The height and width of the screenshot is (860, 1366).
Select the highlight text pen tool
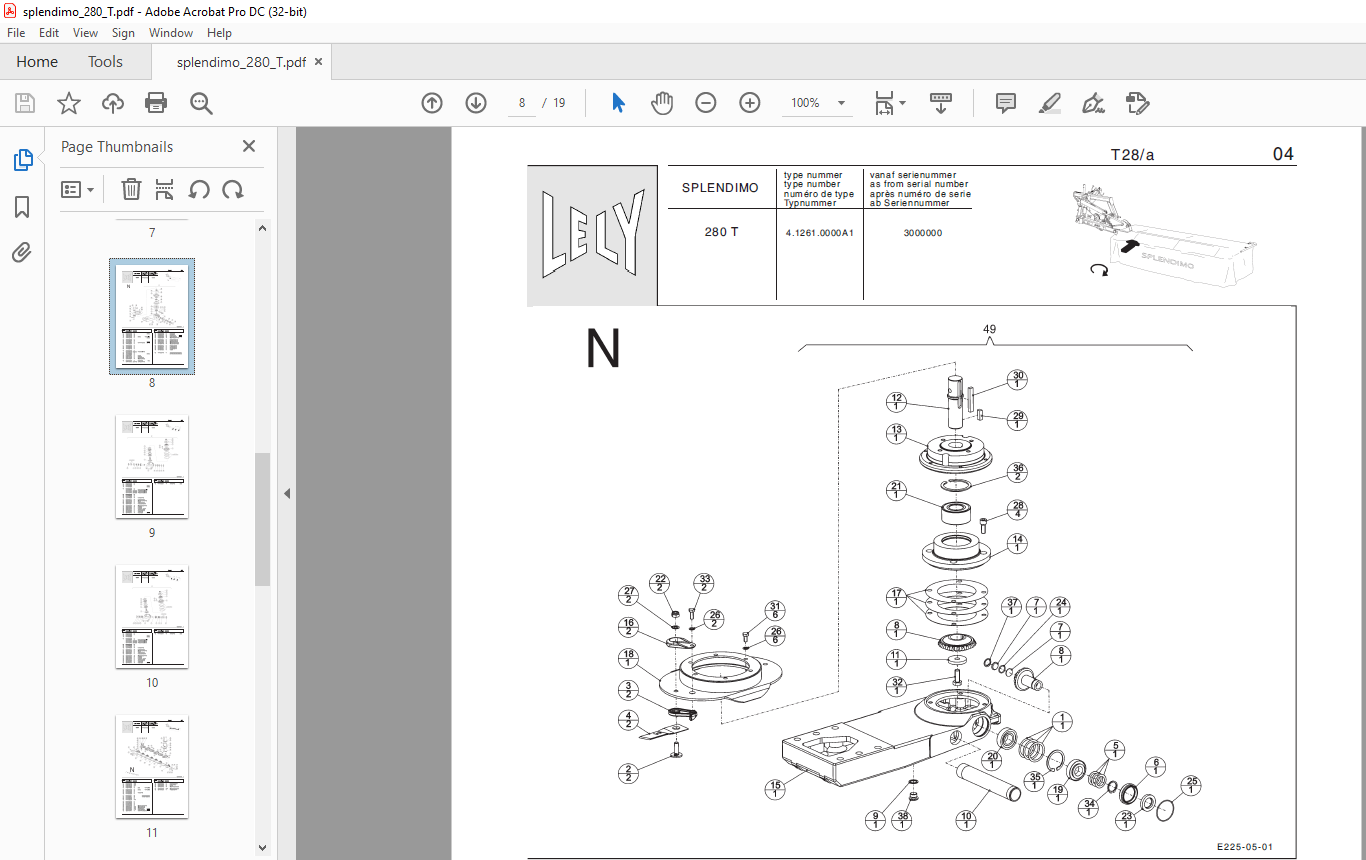tap(1049, 103)
